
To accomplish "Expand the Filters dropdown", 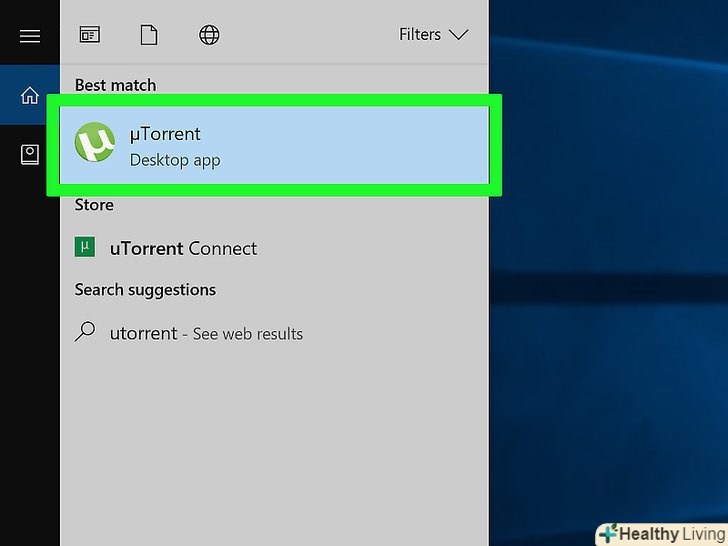I will click(x=434, y=34).
